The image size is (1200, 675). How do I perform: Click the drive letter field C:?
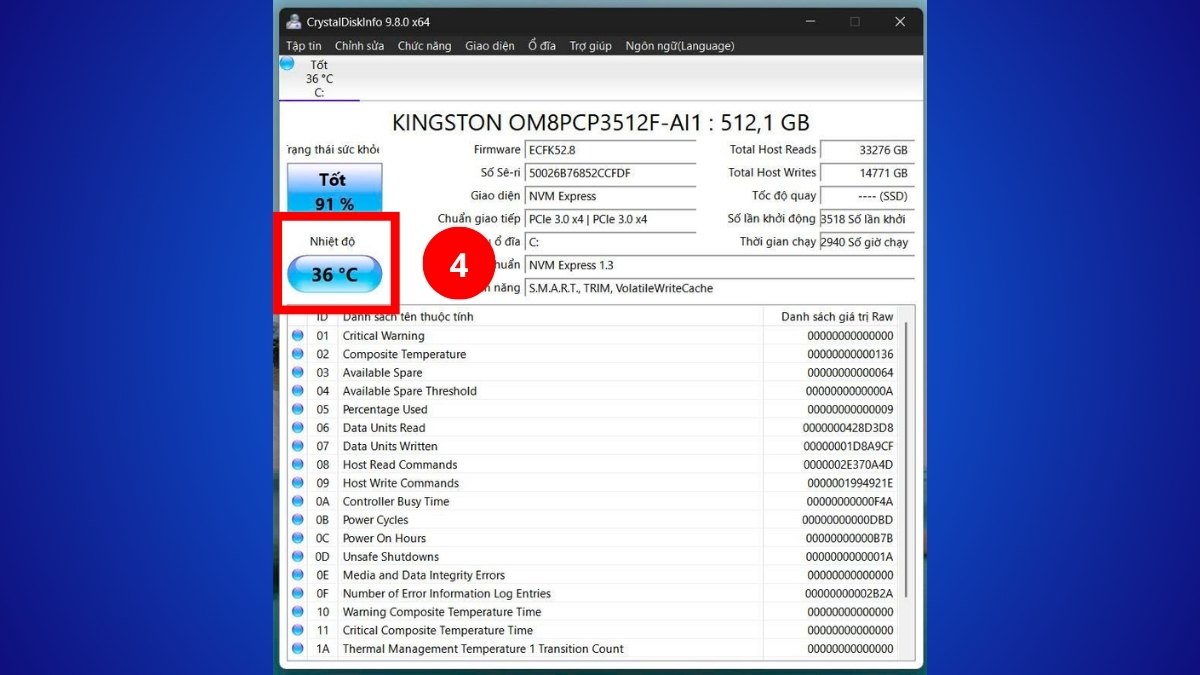click(x=610, y=242)
